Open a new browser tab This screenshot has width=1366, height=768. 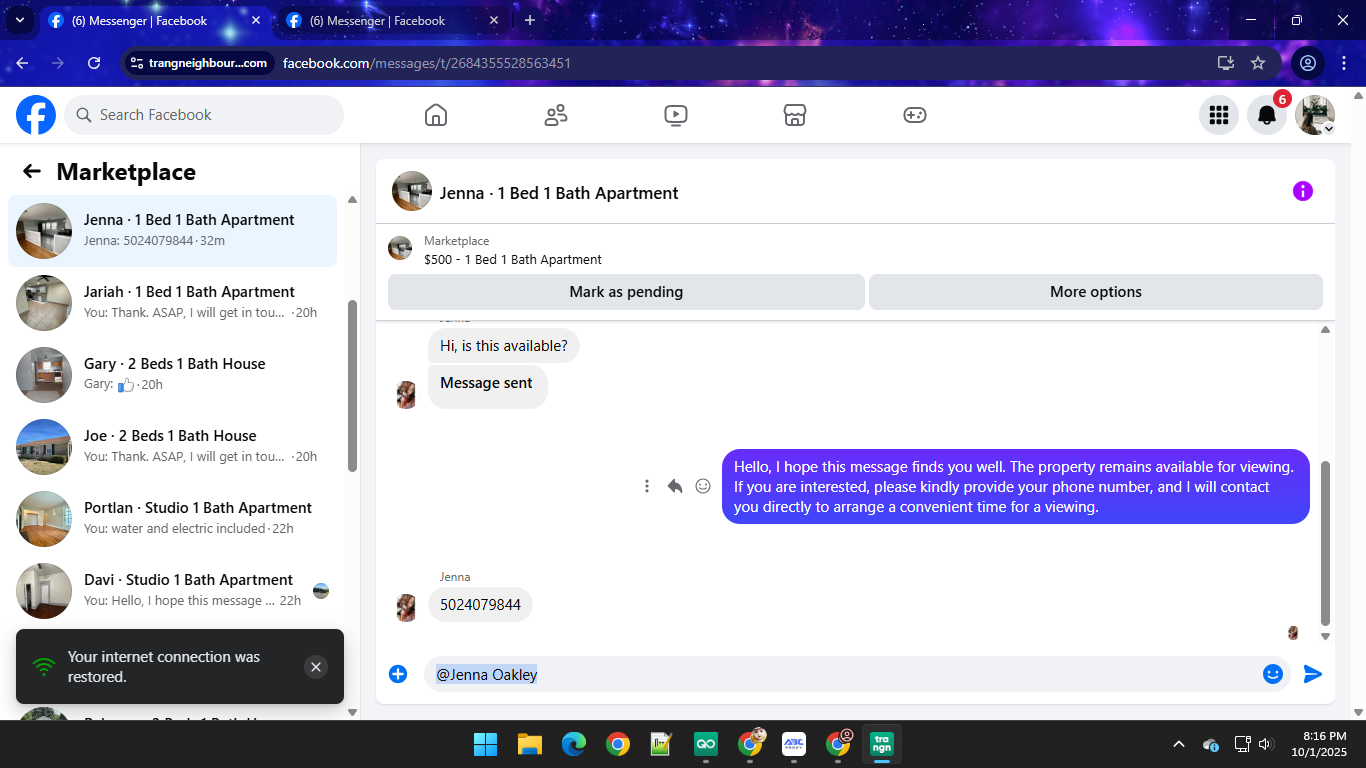[530, 20]
